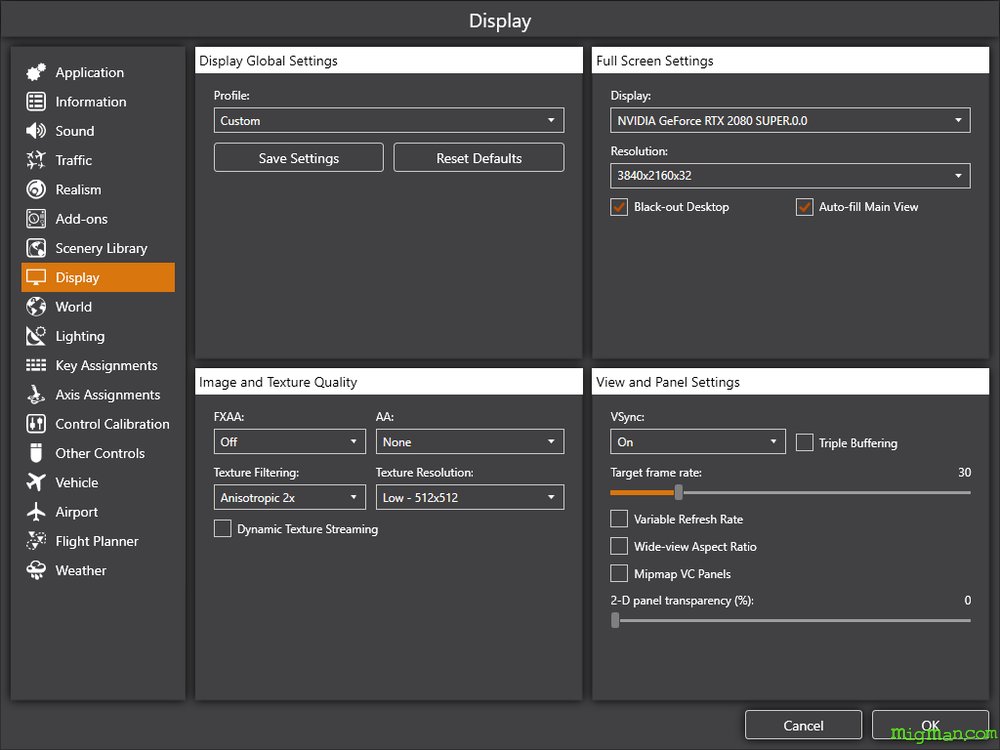Screen dimensions: 1000x750
Task: Click the Scenery Library globe icon
Action: pyautogui.click(x=36, y=248)
